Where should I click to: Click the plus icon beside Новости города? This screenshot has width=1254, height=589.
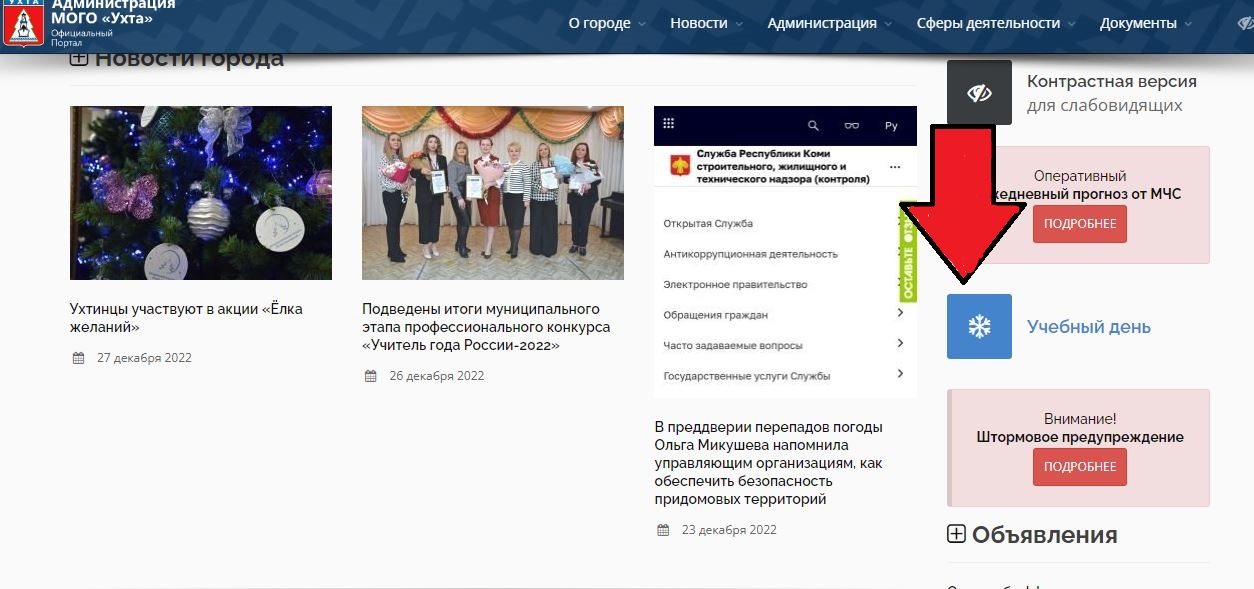(x=79, y=59)
